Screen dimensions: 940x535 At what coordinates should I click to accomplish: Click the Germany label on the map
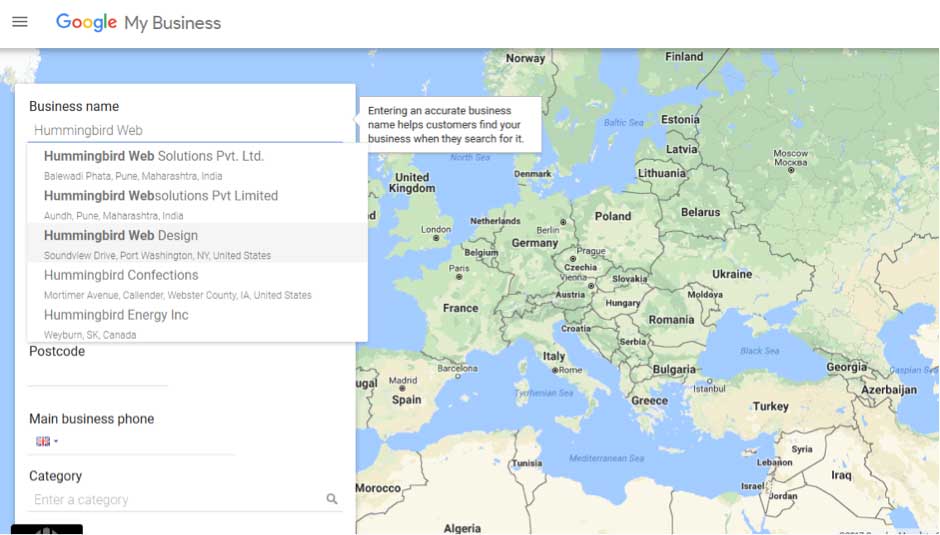pyautogui.click(x=534, y=243)
